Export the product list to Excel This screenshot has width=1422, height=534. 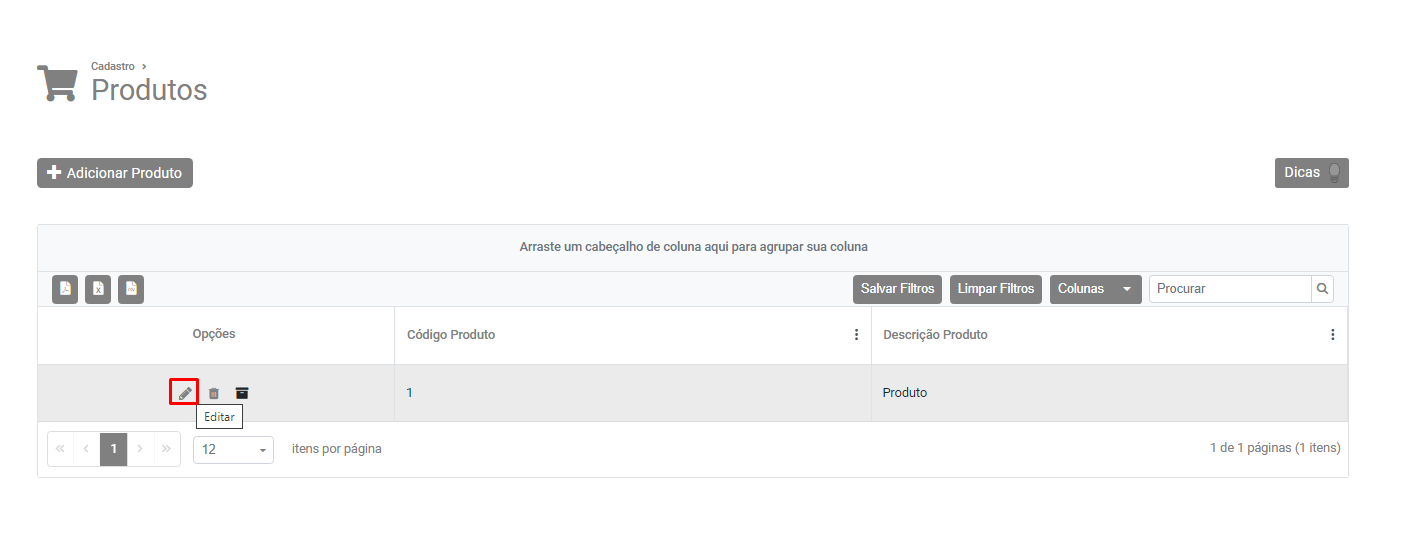(x=98, y=289)
